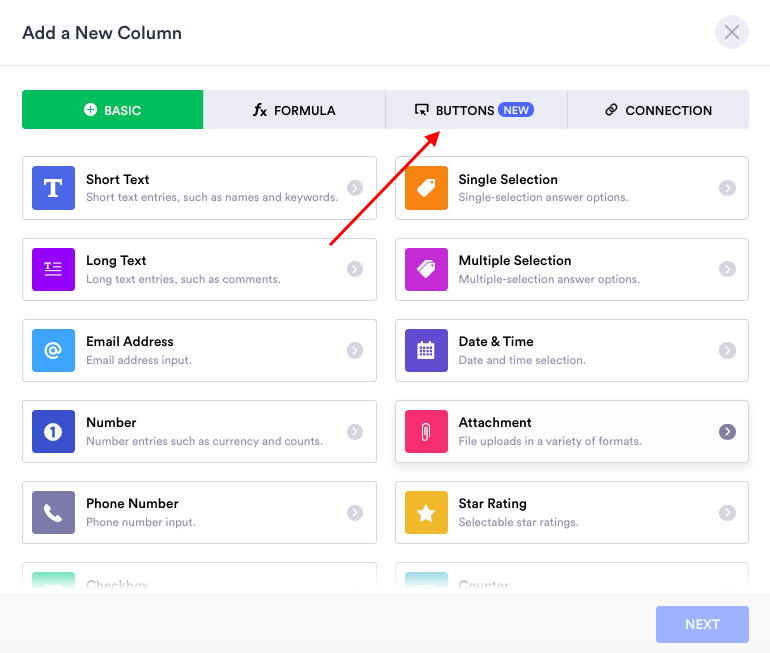Click the Multiple Selection tags icon
Image resolution: width=770 pixels, height=653 pixels.
pos(426,269)
